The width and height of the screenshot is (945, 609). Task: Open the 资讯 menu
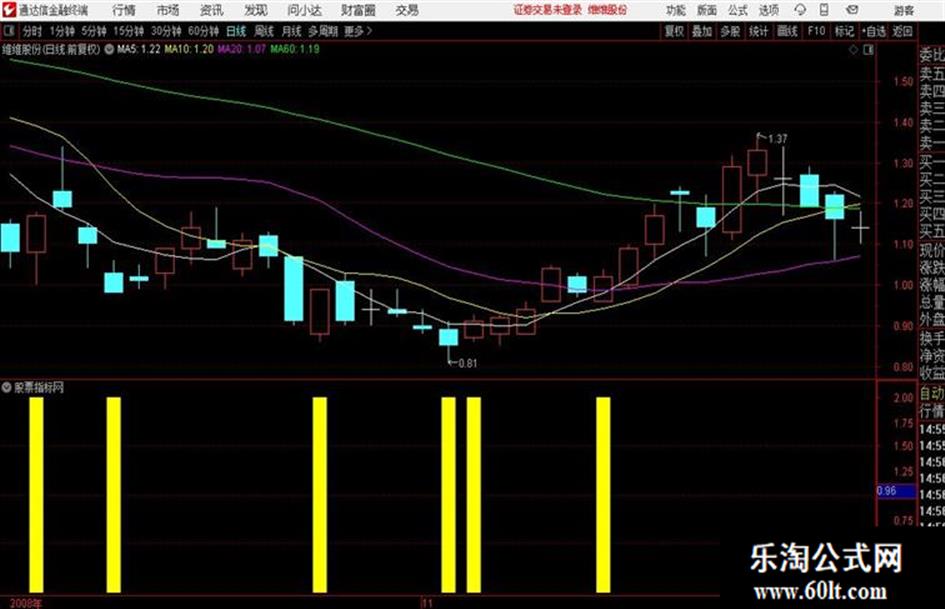(211, 10)
